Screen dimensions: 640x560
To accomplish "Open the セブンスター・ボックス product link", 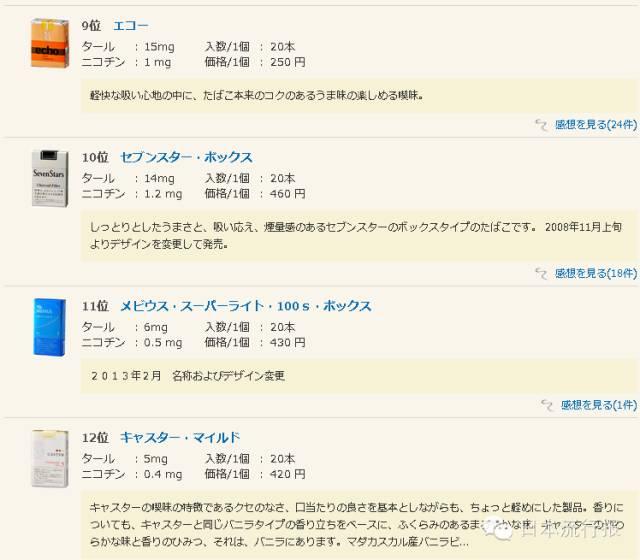I will pos(187,157).
